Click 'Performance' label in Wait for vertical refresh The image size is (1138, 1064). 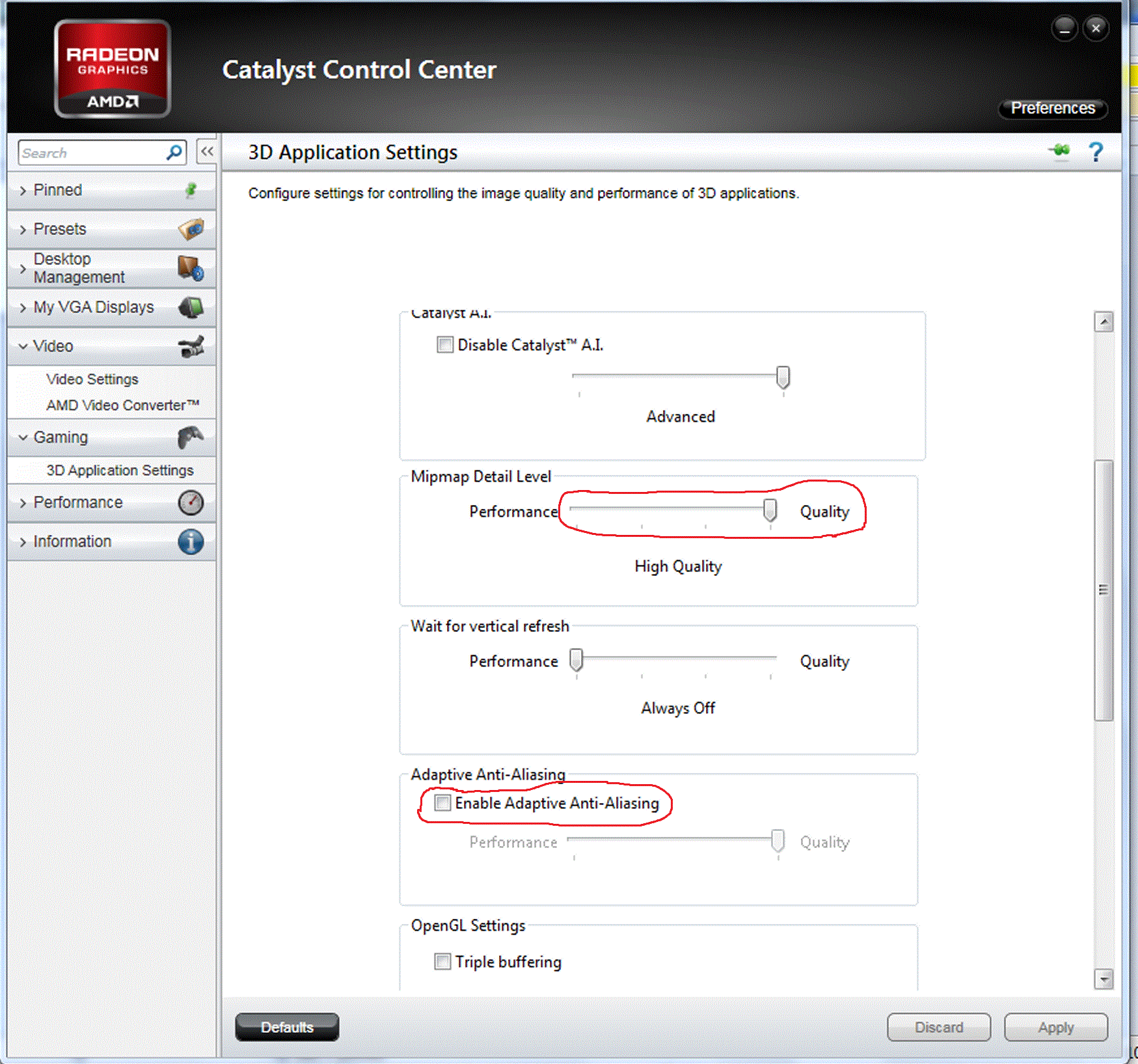click(x=513, y=661)
